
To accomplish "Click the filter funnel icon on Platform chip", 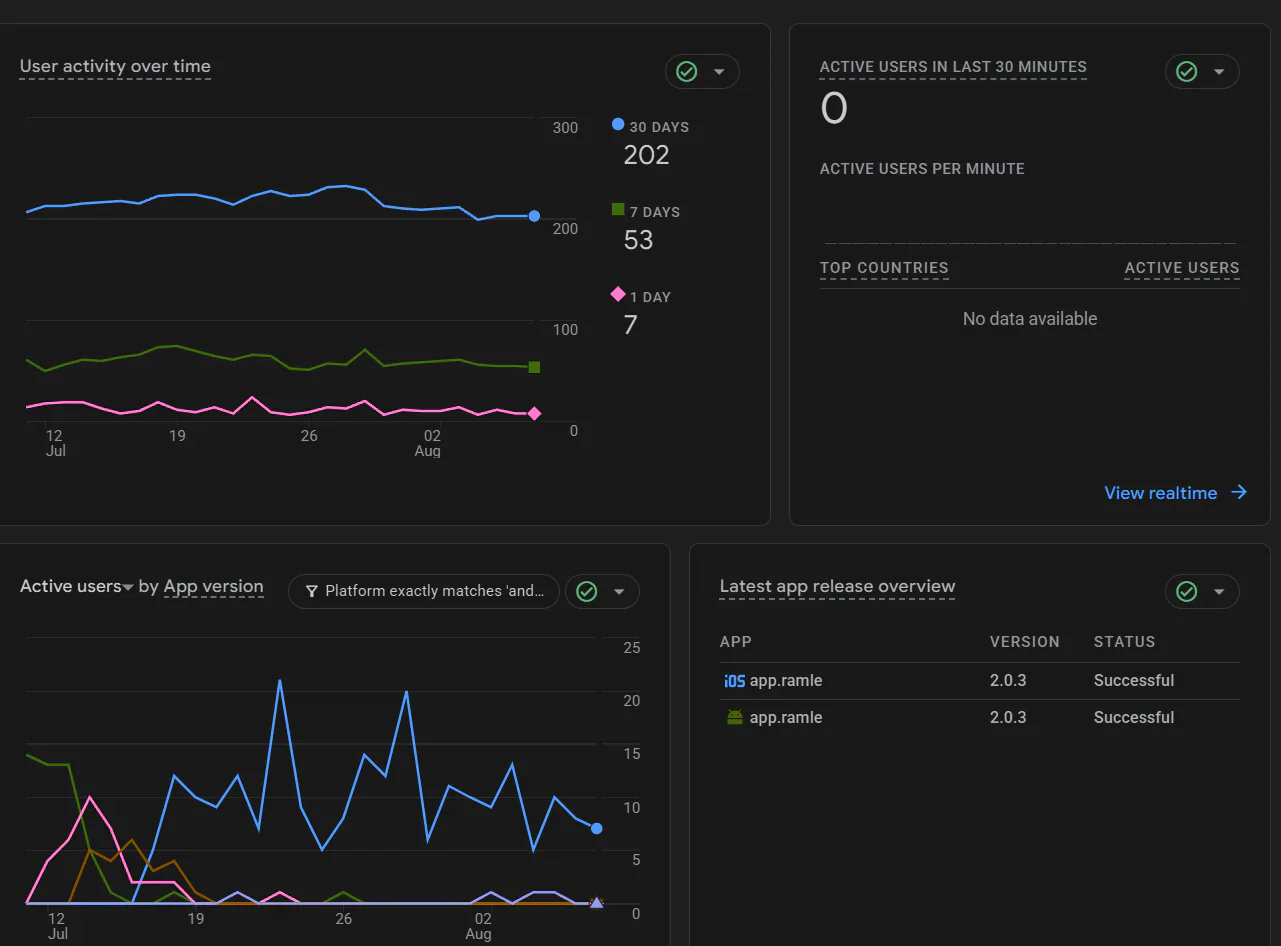I will 312,592.
